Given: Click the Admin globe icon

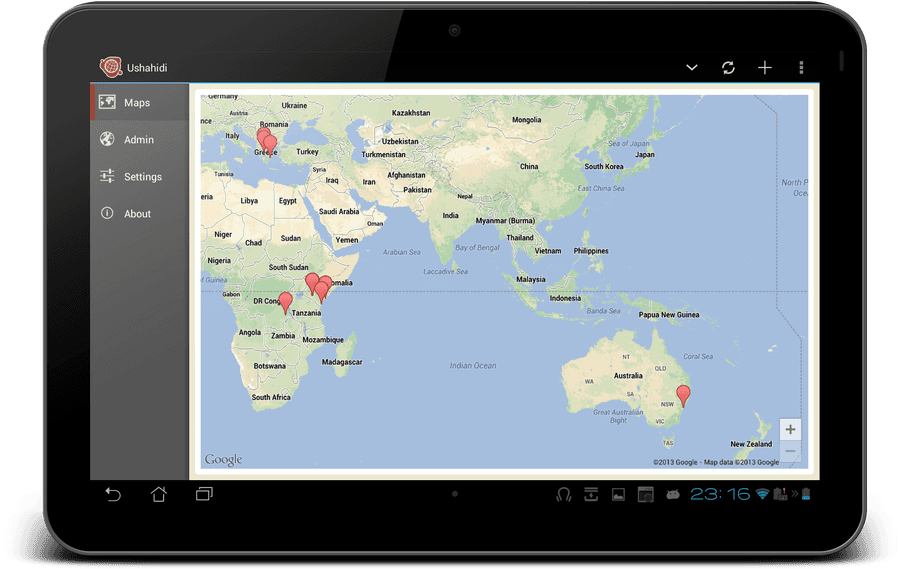Looking at the screenshot, I should point(107,139).
